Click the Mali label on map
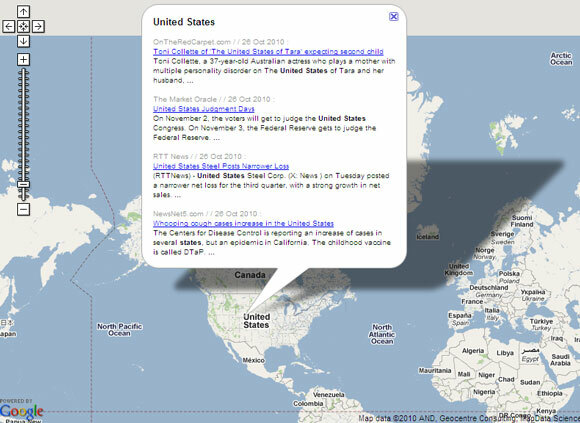The width and height of the screenshot is (580, 423). coord(464,374)
